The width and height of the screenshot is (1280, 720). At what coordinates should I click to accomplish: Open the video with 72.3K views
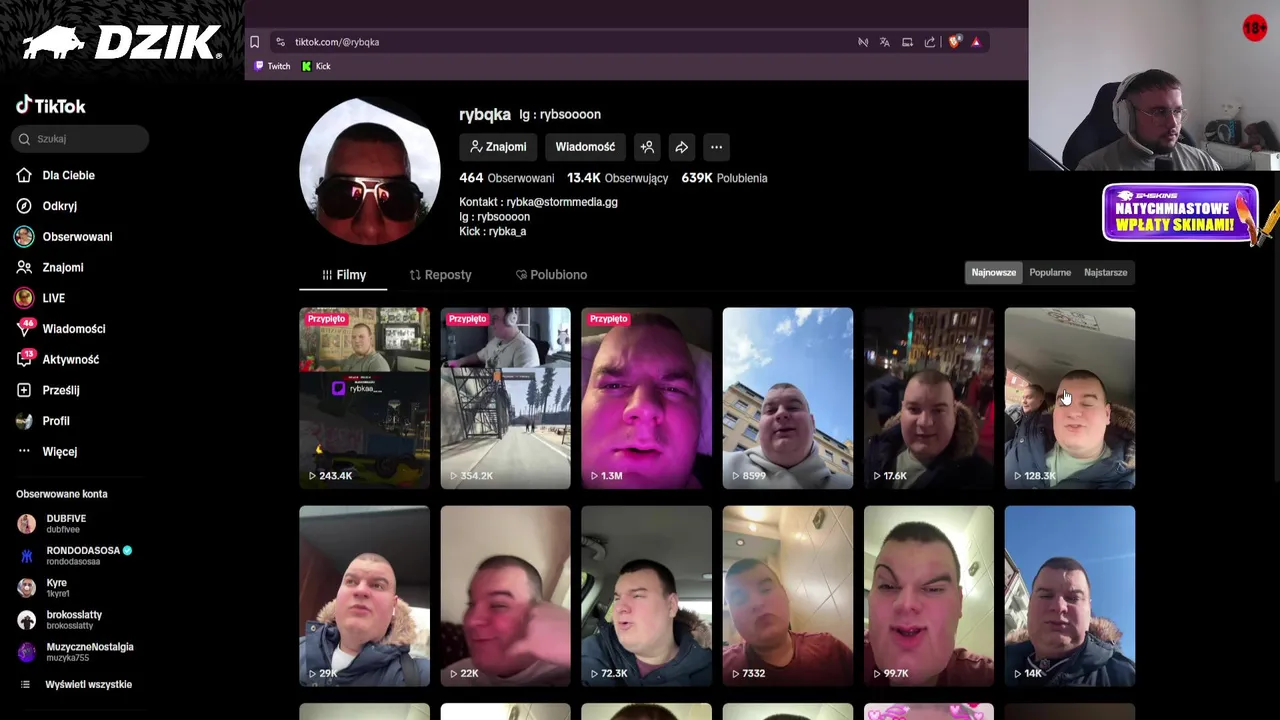pyautogui.click(x=646, y=596)
